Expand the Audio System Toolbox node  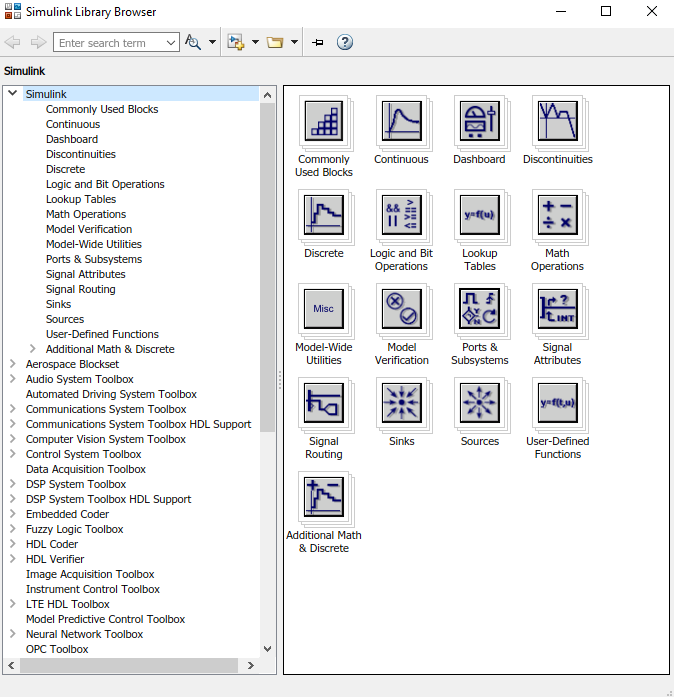tap(13, 379)
